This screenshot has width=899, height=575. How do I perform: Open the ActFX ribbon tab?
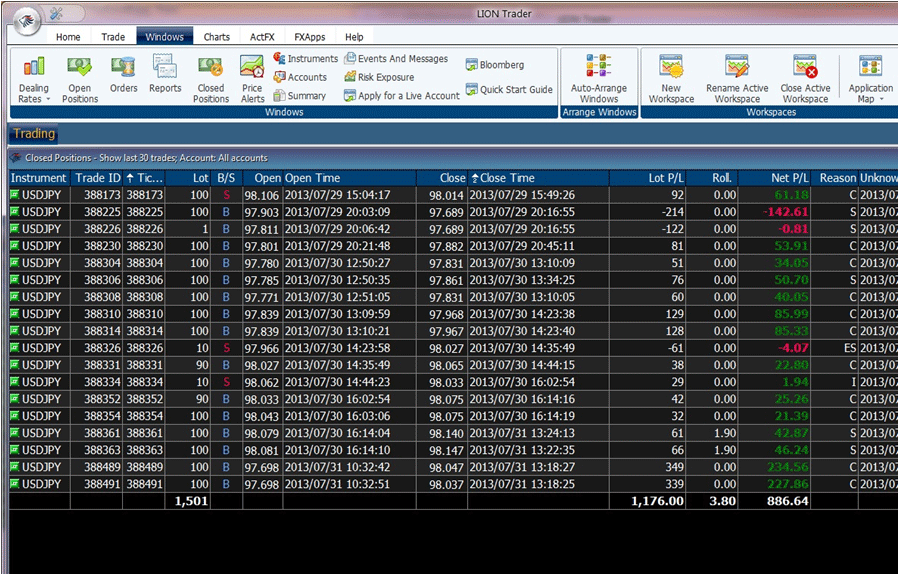click(262, 37)
